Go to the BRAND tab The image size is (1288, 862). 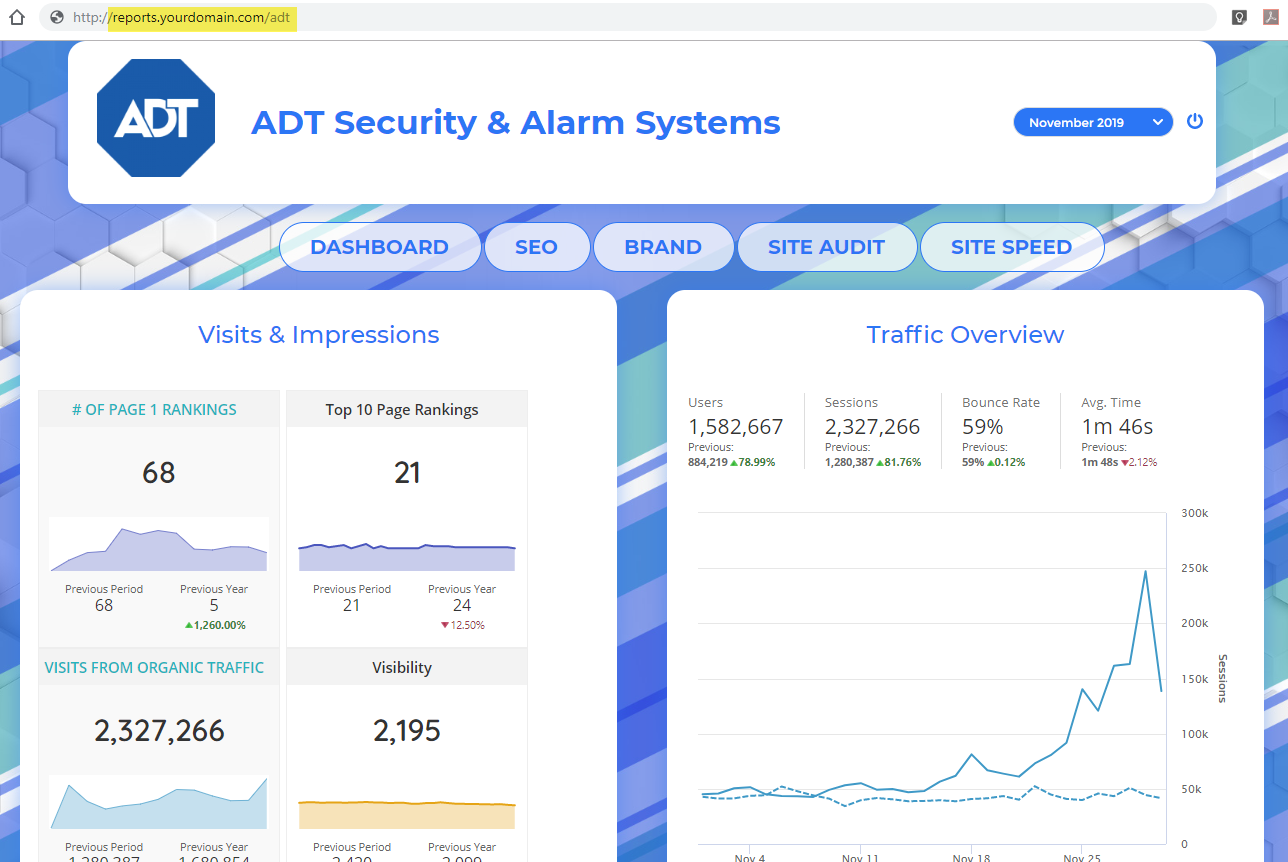663,247
